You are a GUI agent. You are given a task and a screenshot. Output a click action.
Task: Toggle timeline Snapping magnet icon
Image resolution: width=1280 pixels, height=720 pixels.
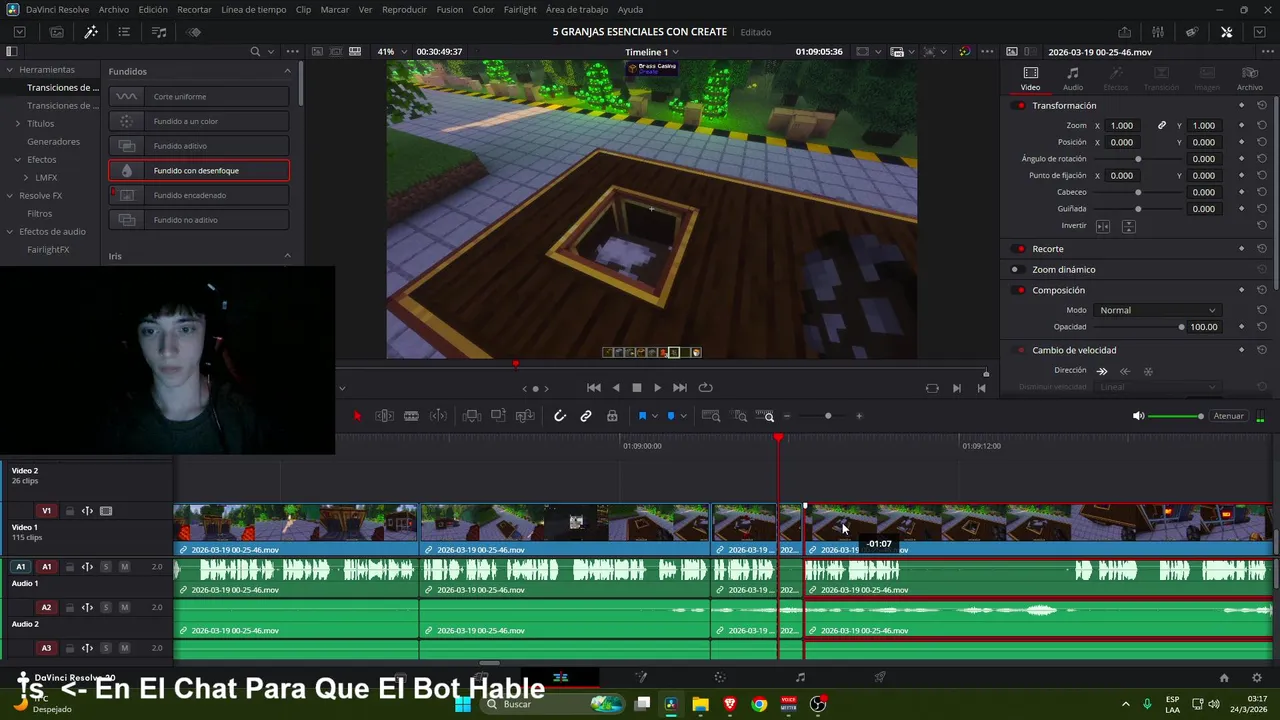pos(560,416)
